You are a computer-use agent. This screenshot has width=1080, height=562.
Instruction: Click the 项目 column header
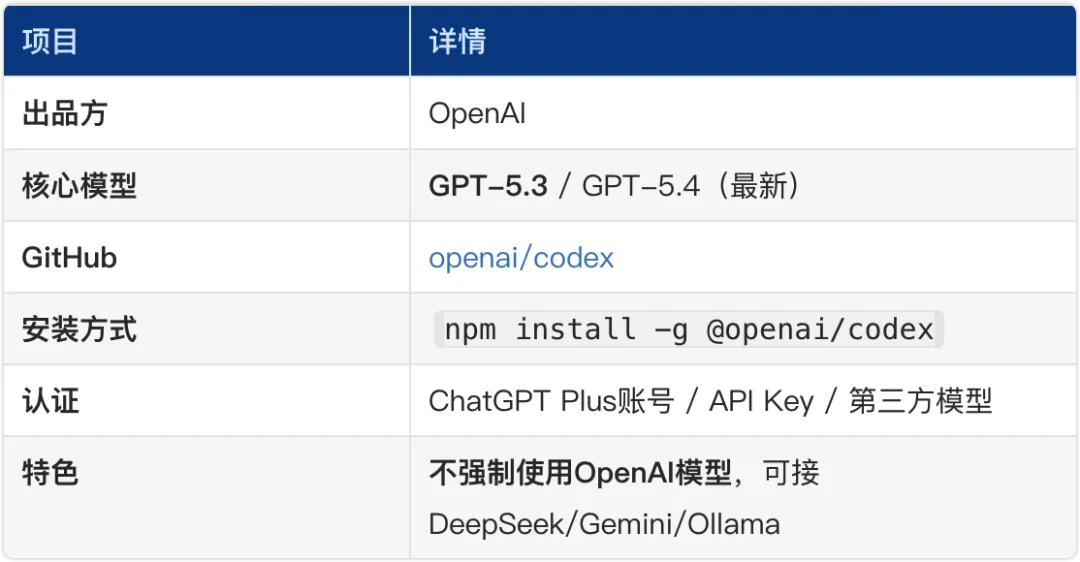coord(50,41)
